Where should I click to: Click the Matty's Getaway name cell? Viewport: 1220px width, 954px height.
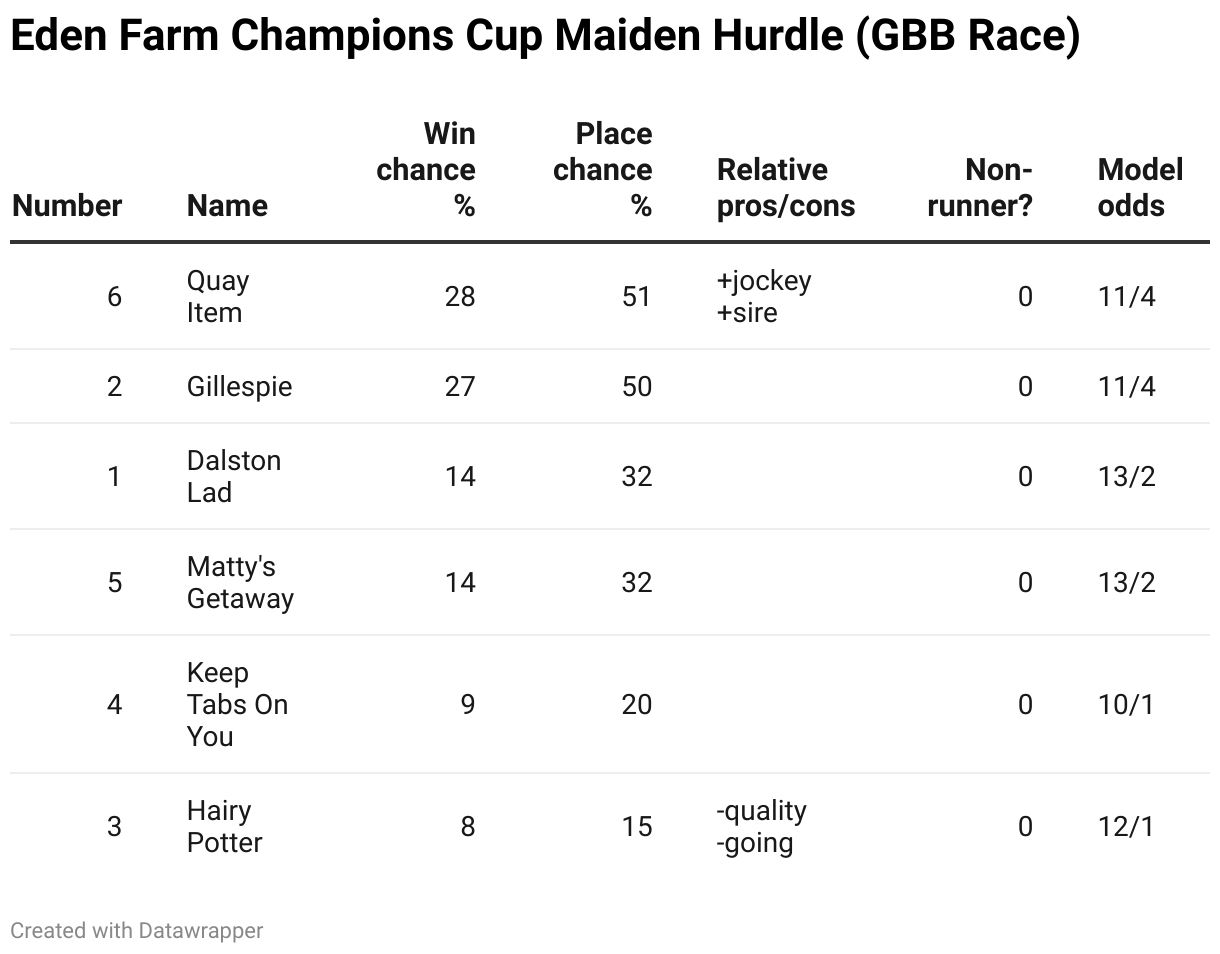click(240, 582)
